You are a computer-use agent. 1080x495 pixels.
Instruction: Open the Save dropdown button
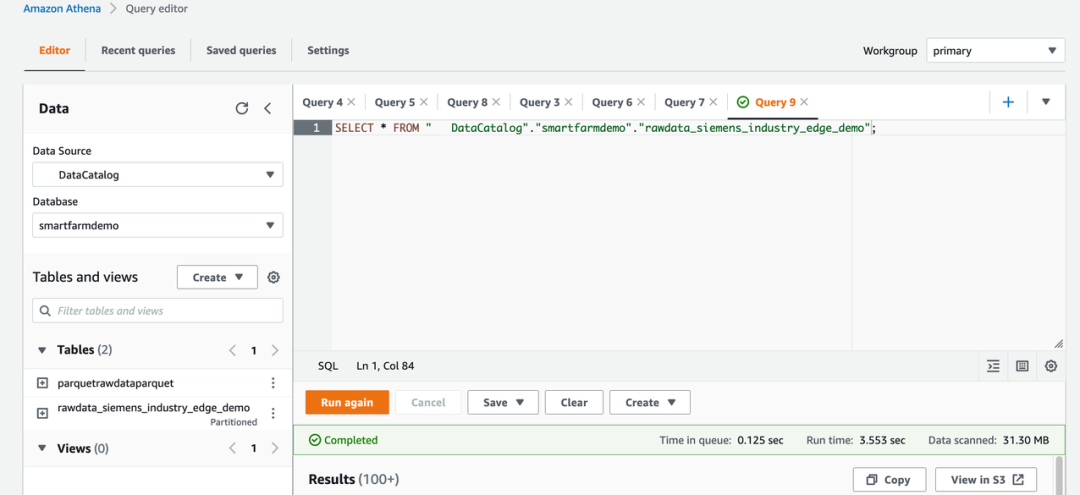click(503, 402)
